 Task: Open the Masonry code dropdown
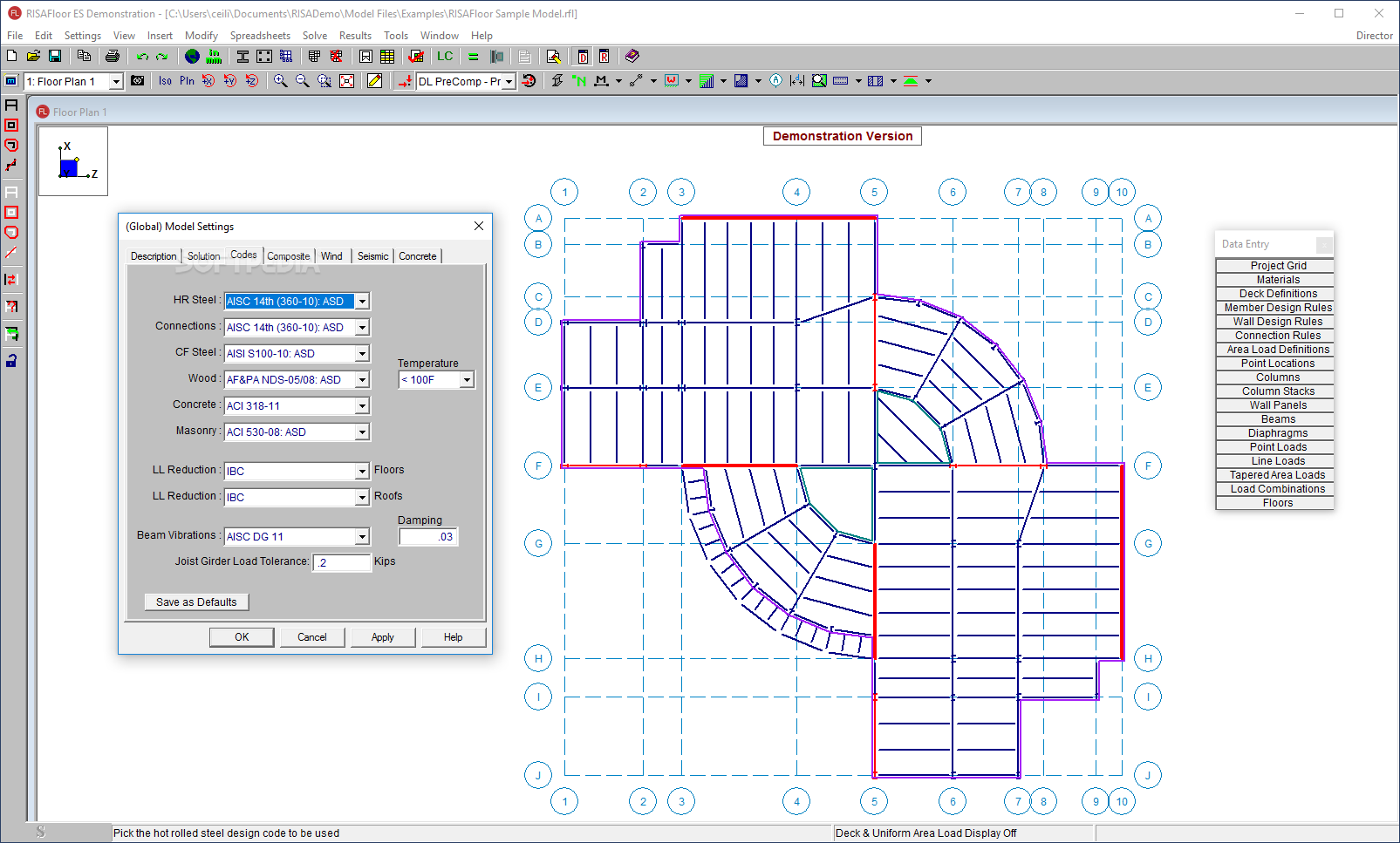tap(362, 432)
